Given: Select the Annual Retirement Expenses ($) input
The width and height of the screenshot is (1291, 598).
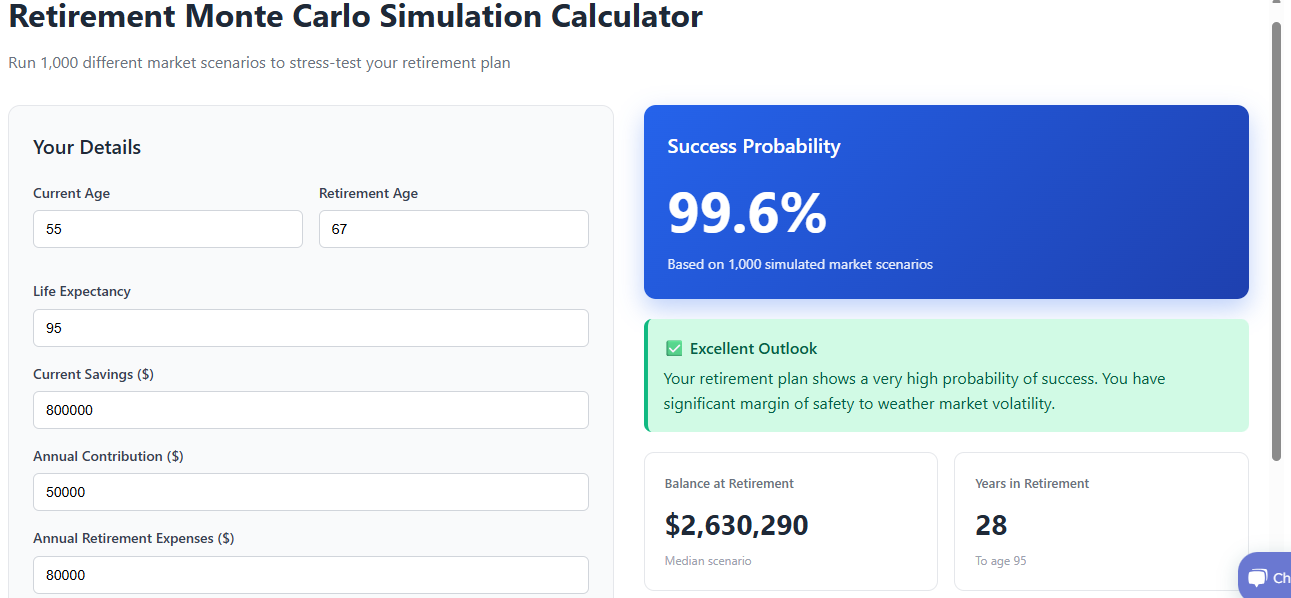Looking at the screenshot, I should tap(310, 575).
